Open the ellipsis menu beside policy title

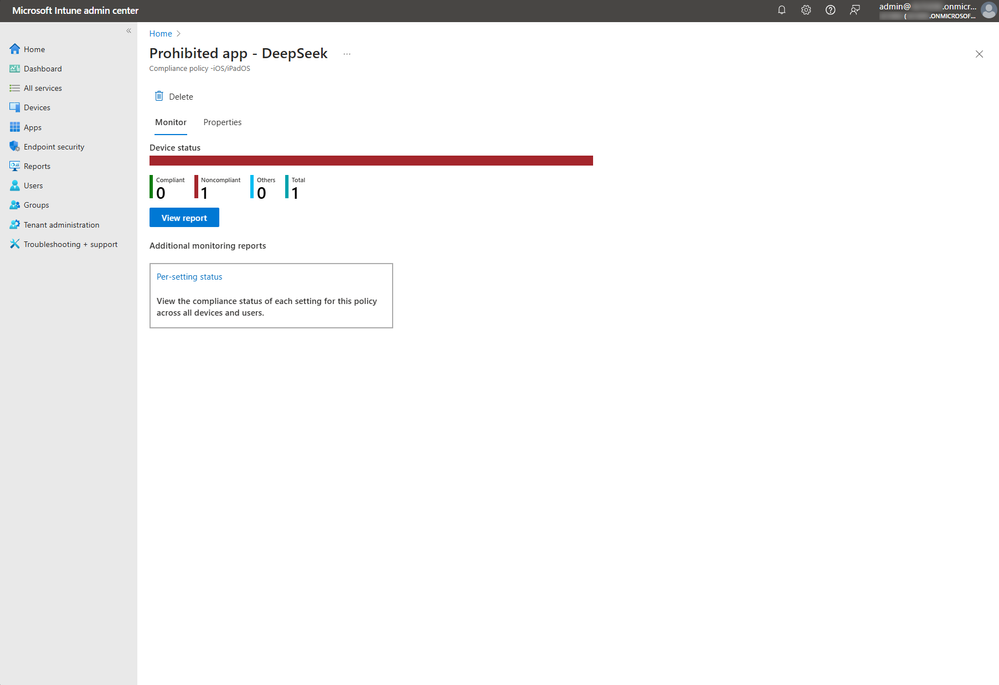[x=347, y=54]
